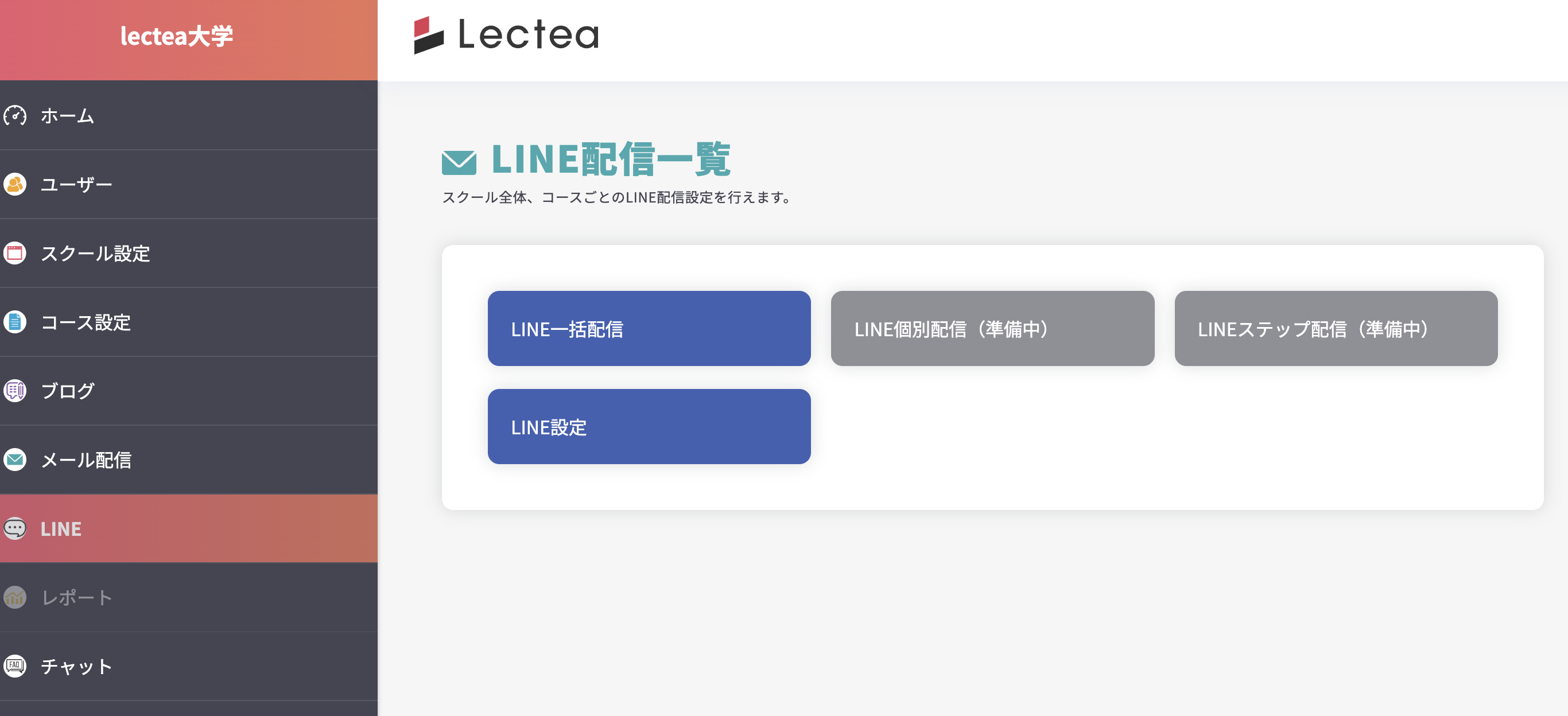Open スクール設定 from the sidebar

coord(95,253)
